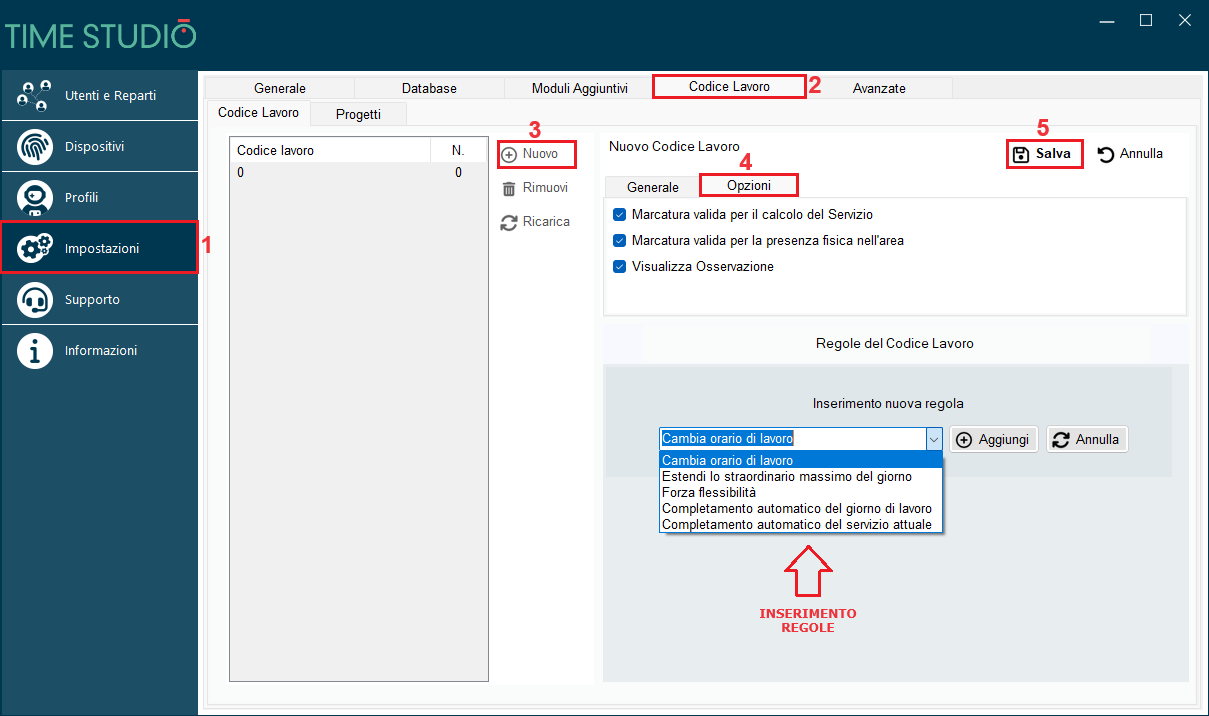Click the Regole del Codice Lavoro header

(895, 343)
